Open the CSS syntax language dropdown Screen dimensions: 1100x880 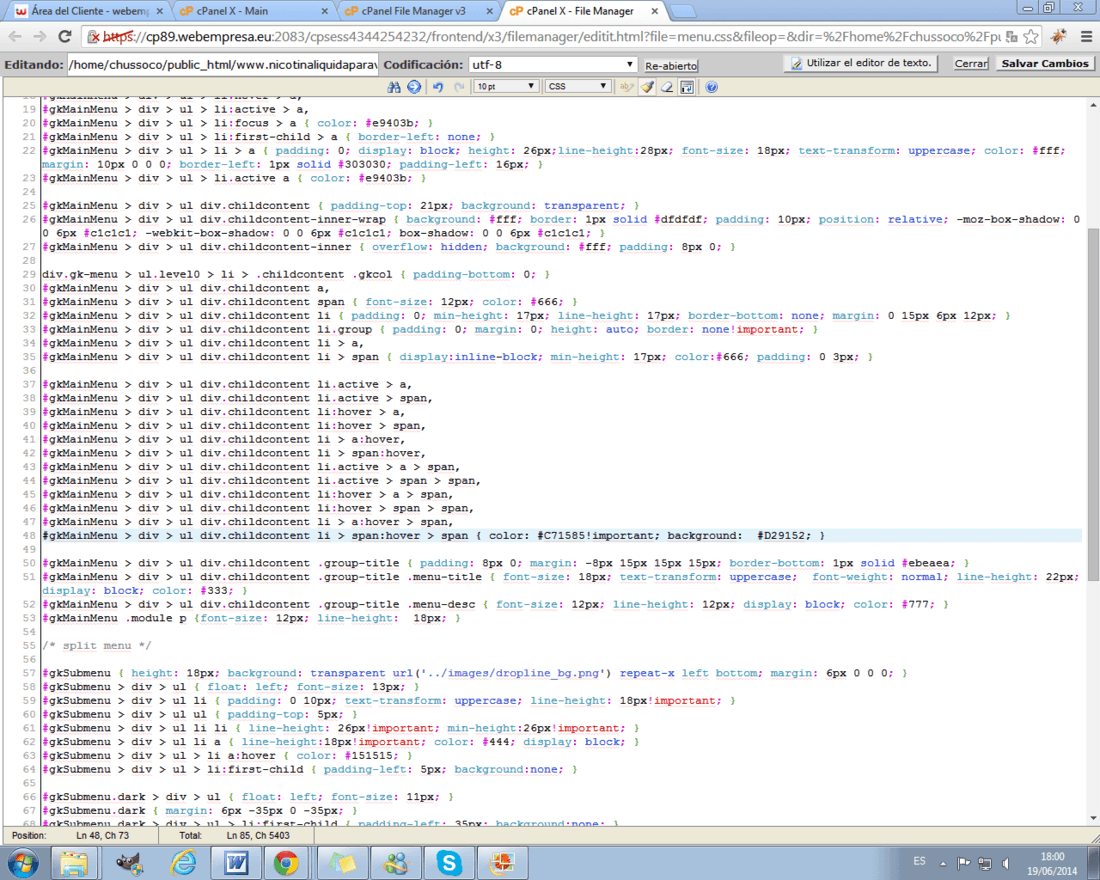pyautogui.click(x=577, y=86)
